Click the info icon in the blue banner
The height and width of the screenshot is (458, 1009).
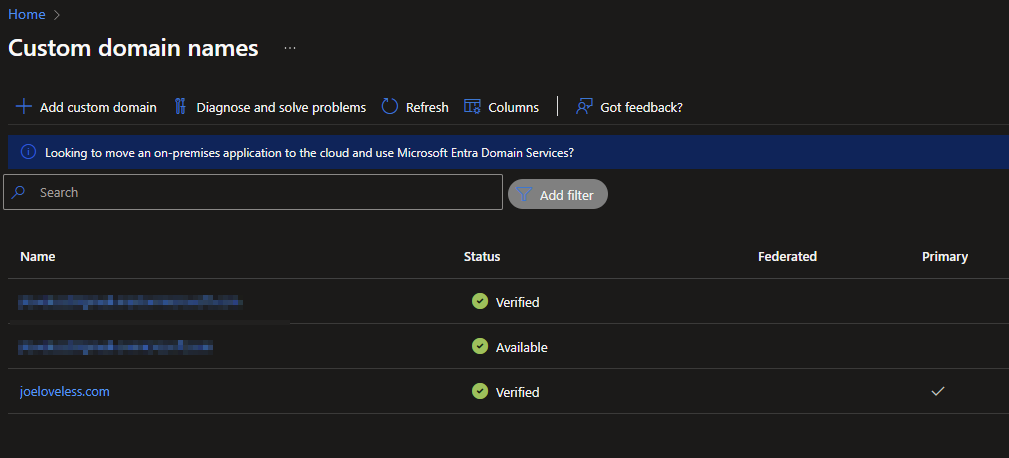pos(28,153)
